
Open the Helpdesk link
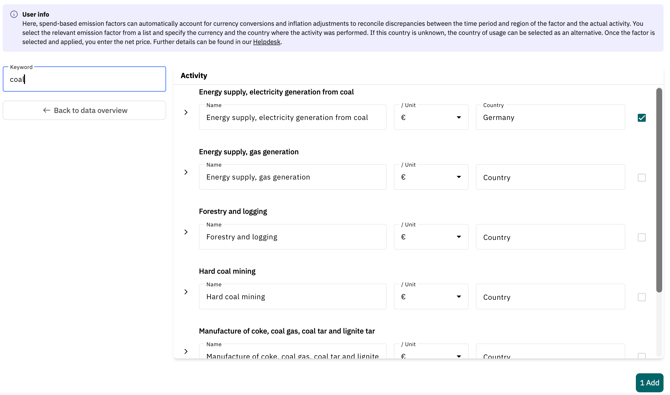click(267, 42)
